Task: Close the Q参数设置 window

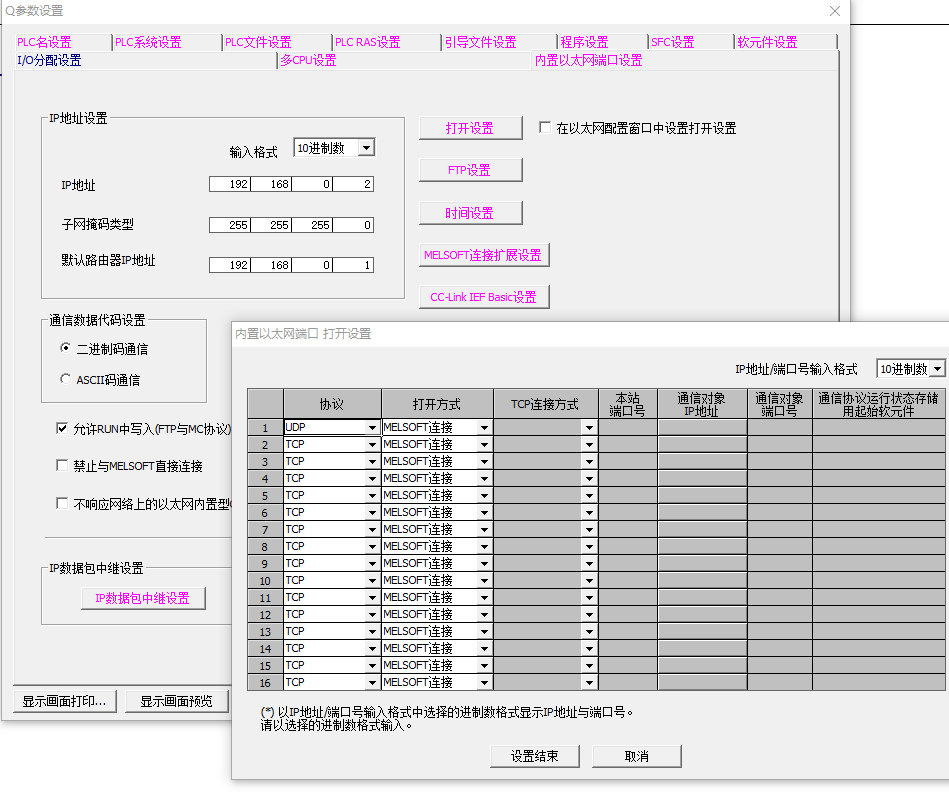Action: [x=835, y=11]
